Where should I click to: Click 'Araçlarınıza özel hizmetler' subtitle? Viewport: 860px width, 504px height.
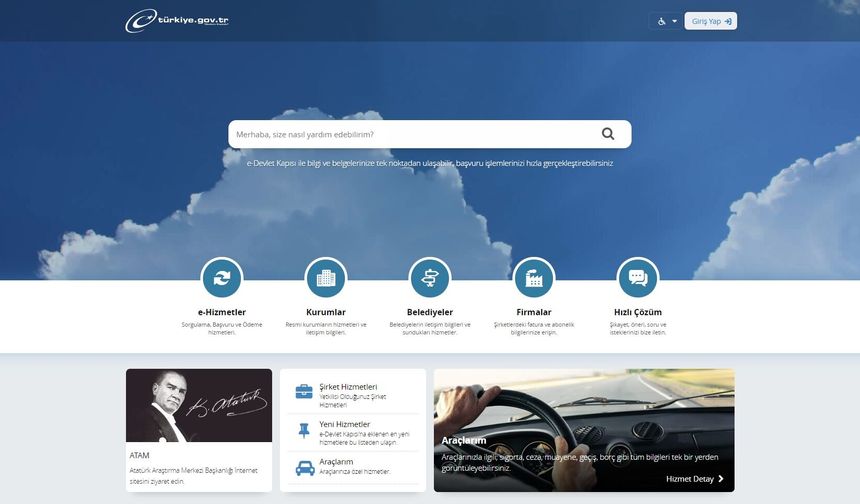(354, 472)
